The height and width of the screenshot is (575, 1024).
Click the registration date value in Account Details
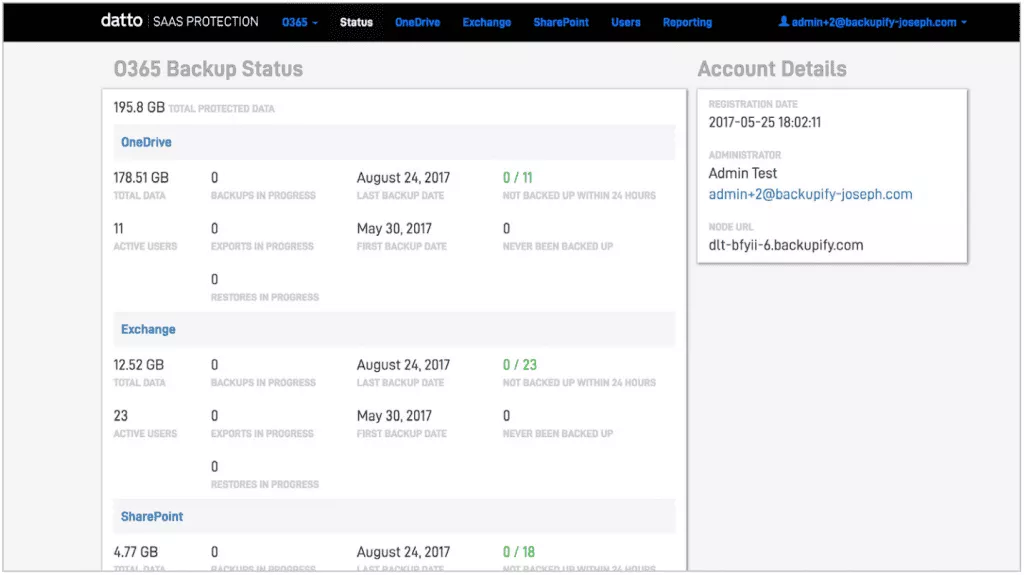click(x=765, y=123)
